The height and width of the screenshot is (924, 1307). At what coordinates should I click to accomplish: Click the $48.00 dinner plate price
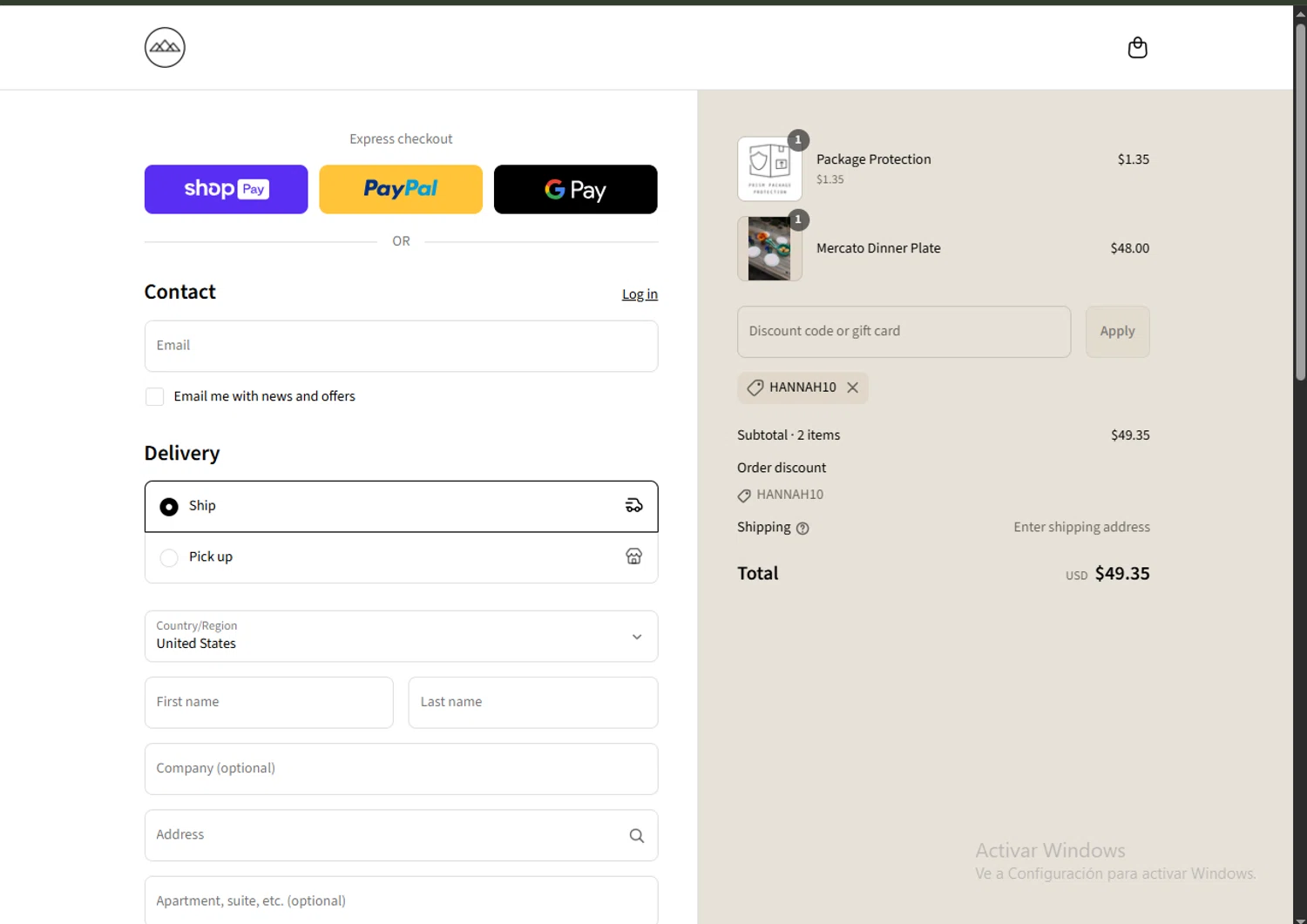point(1129,248)
